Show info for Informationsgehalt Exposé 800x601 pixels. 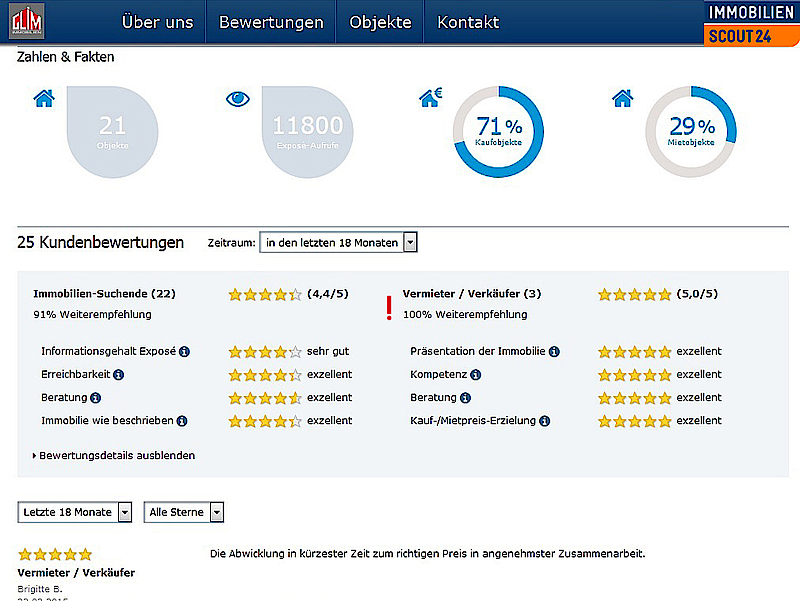tap(184, 352)
